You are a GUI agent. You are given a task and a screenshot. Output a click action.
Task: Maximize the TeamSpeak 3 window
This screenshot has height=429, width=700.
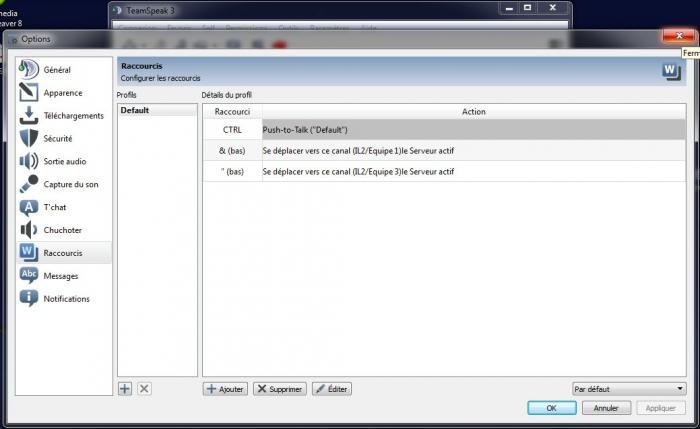pos(527,8)
